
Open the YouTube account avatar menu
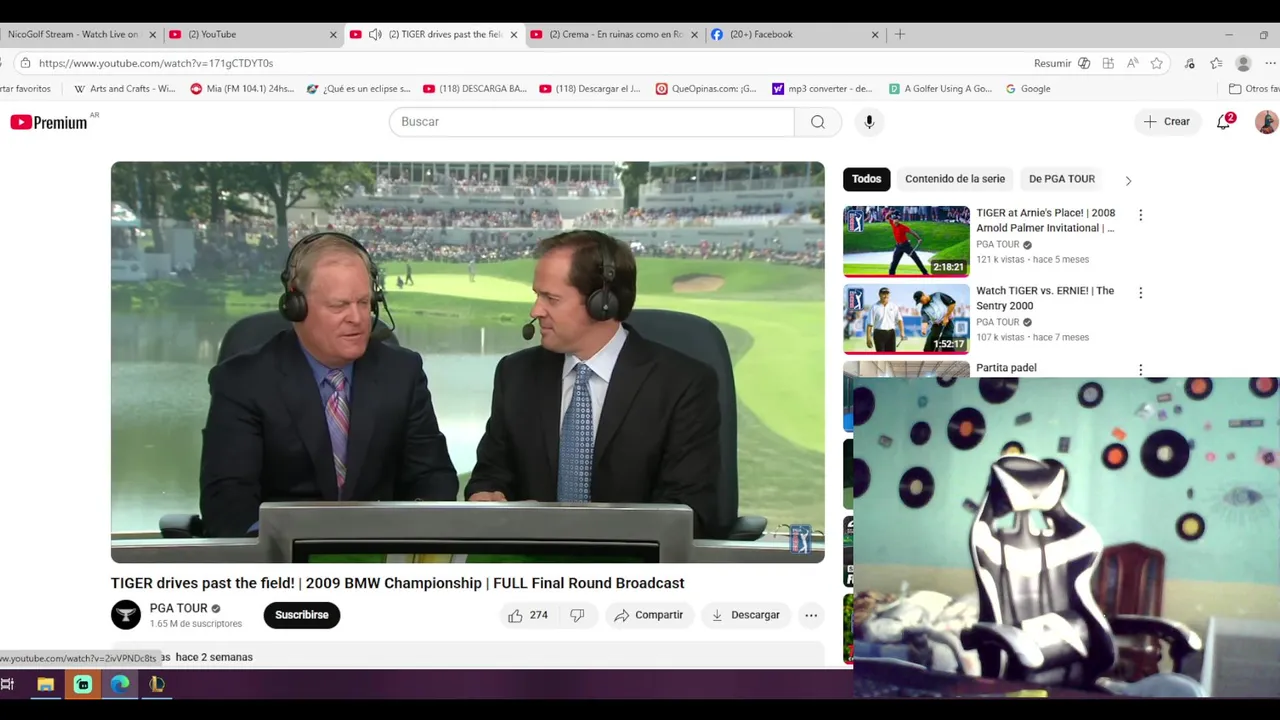1266,122
